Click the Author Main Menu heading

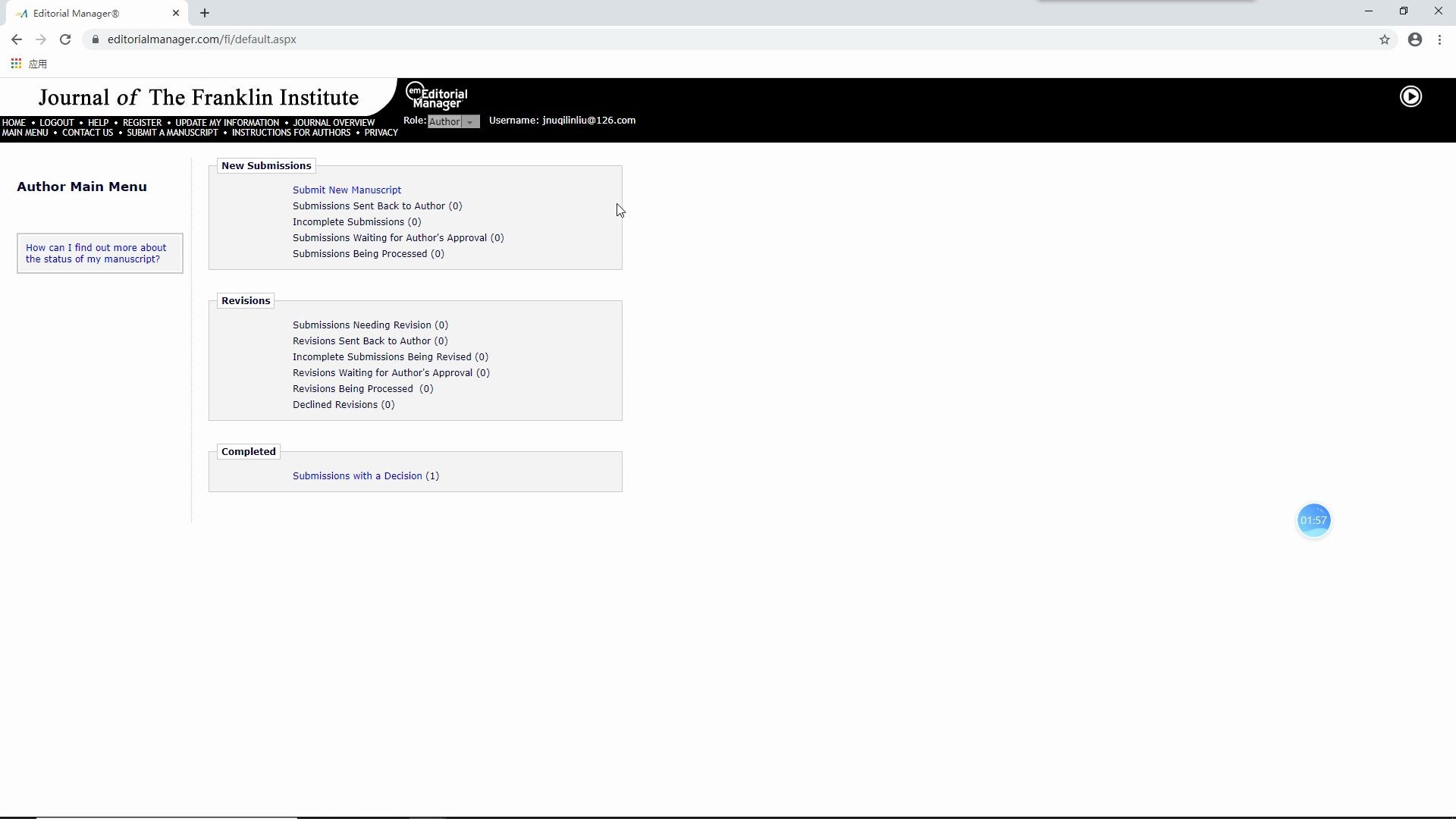(x=82, y=187)
